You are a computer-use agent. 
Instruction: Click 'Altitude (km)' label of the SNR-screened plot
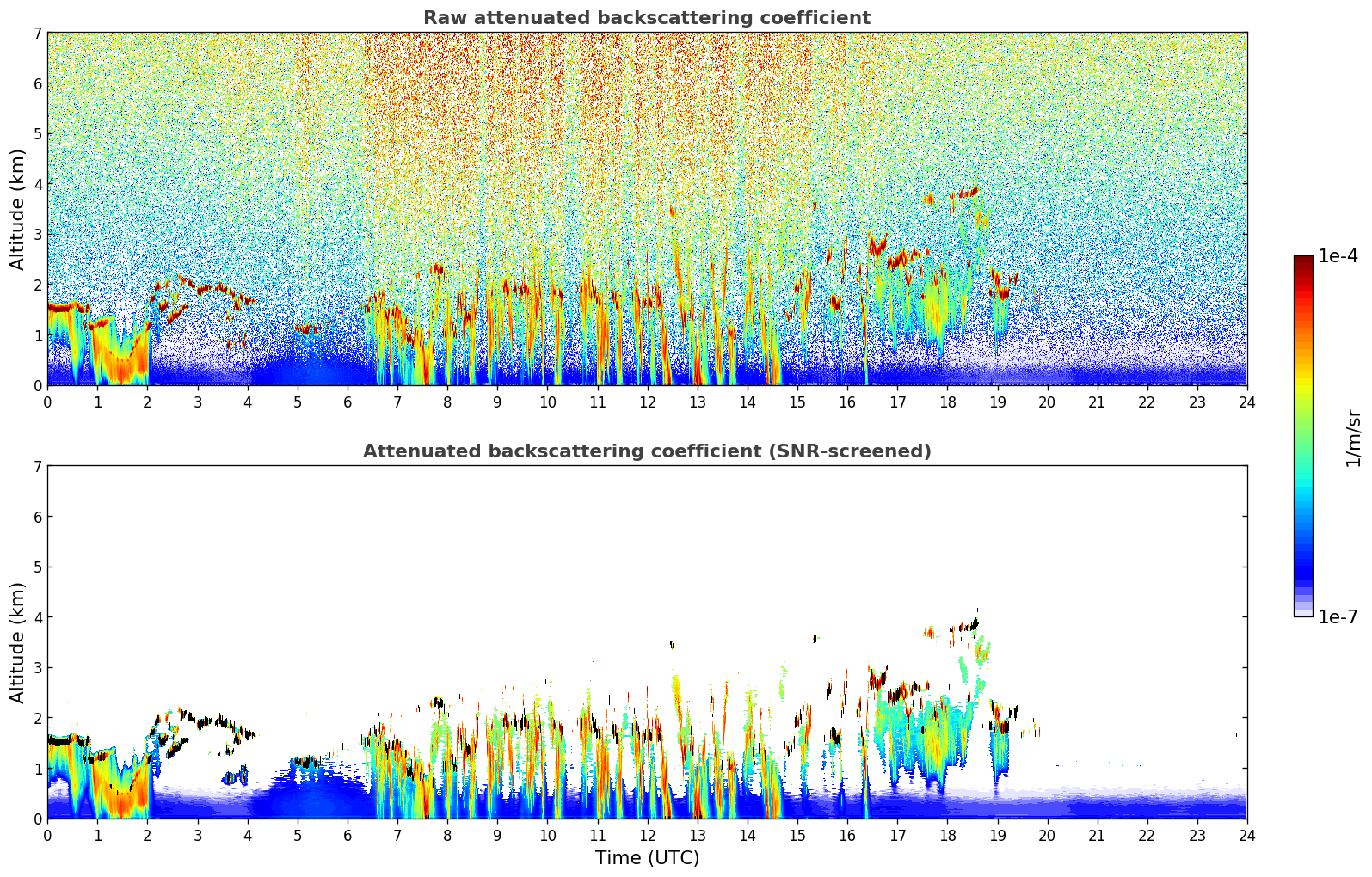click(x=18, y=642)
